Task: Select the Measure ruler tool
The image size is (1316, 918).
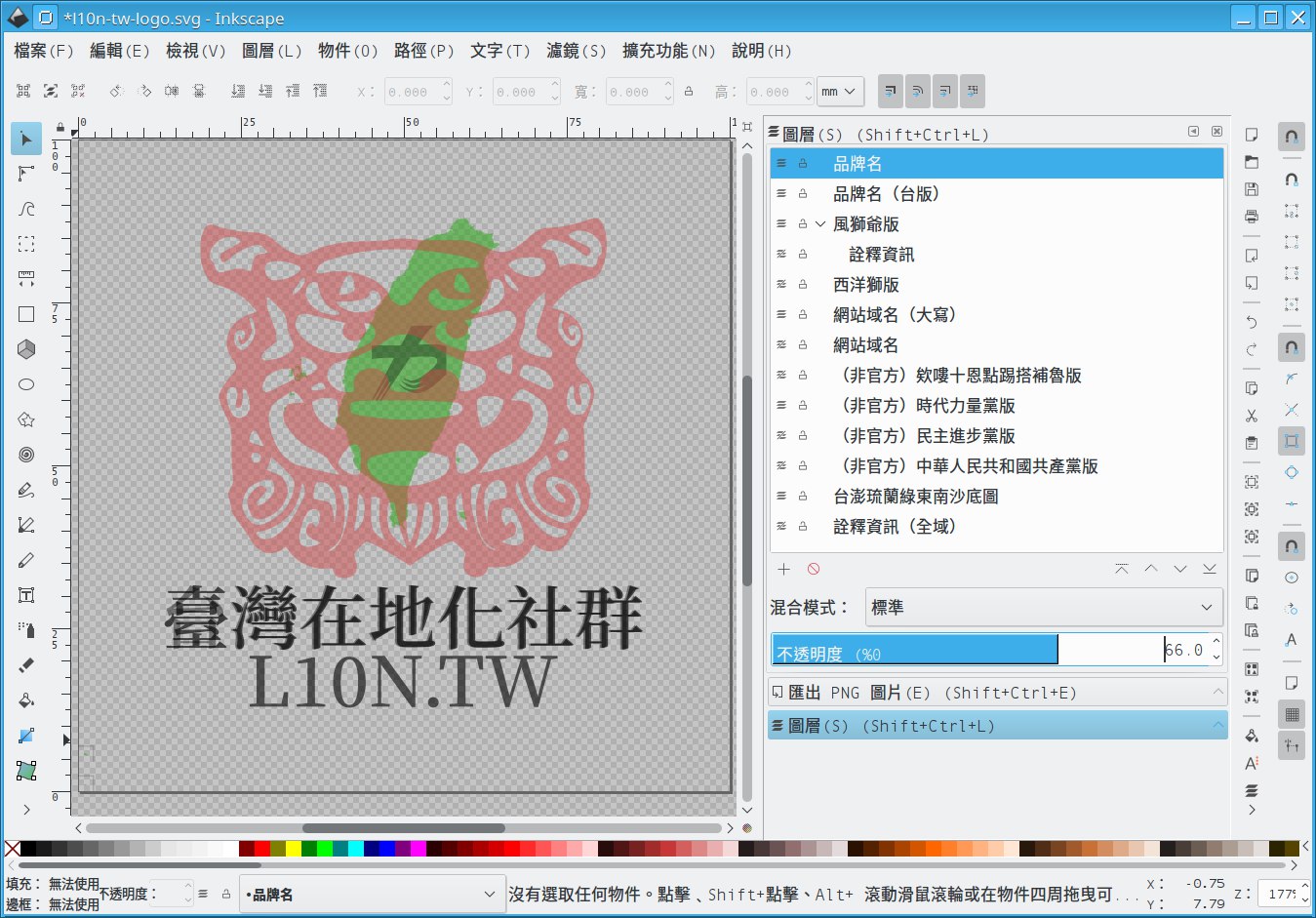Action: coord(26,279)
